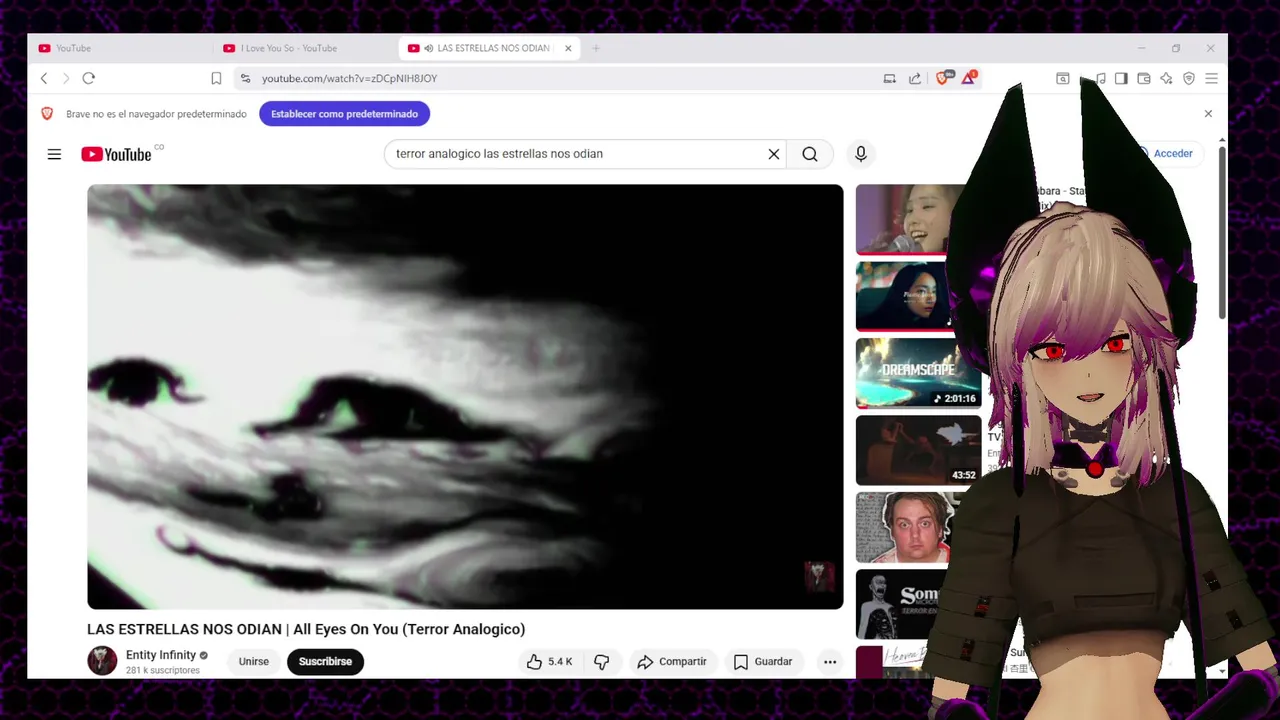Open the YouTube guide hamburger menu
Image resolution: width=1280 pixels, height=720 pixels.
(54, 154)
